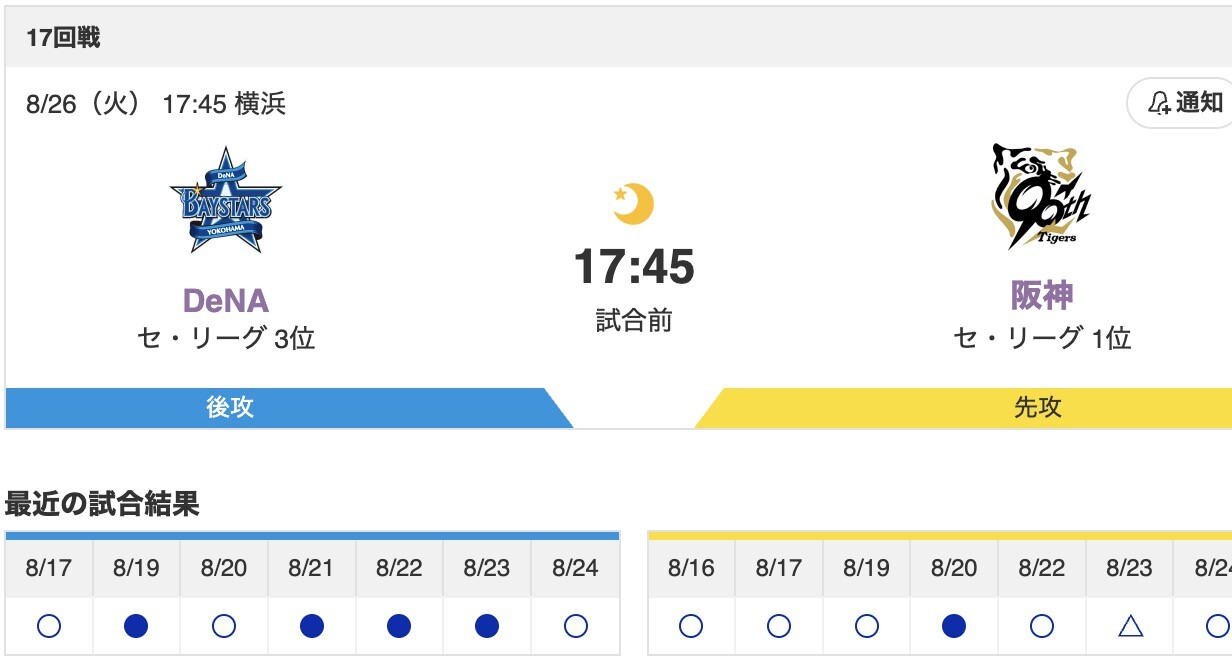Screen dimensions: 1232x668
Task: Open the 阪神 team name link
Action: tap(1041, 296)
